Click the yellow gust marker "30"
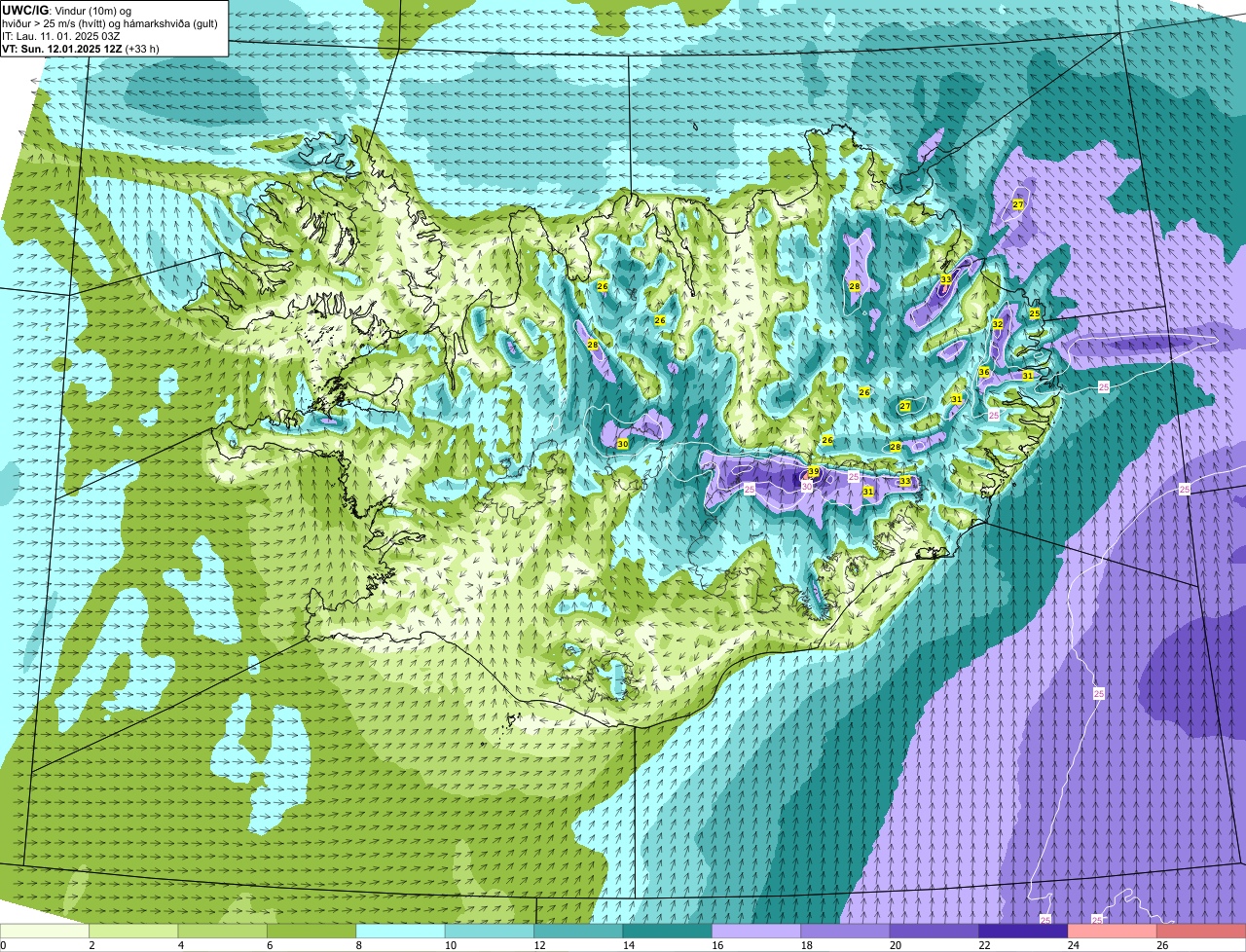 622,444
